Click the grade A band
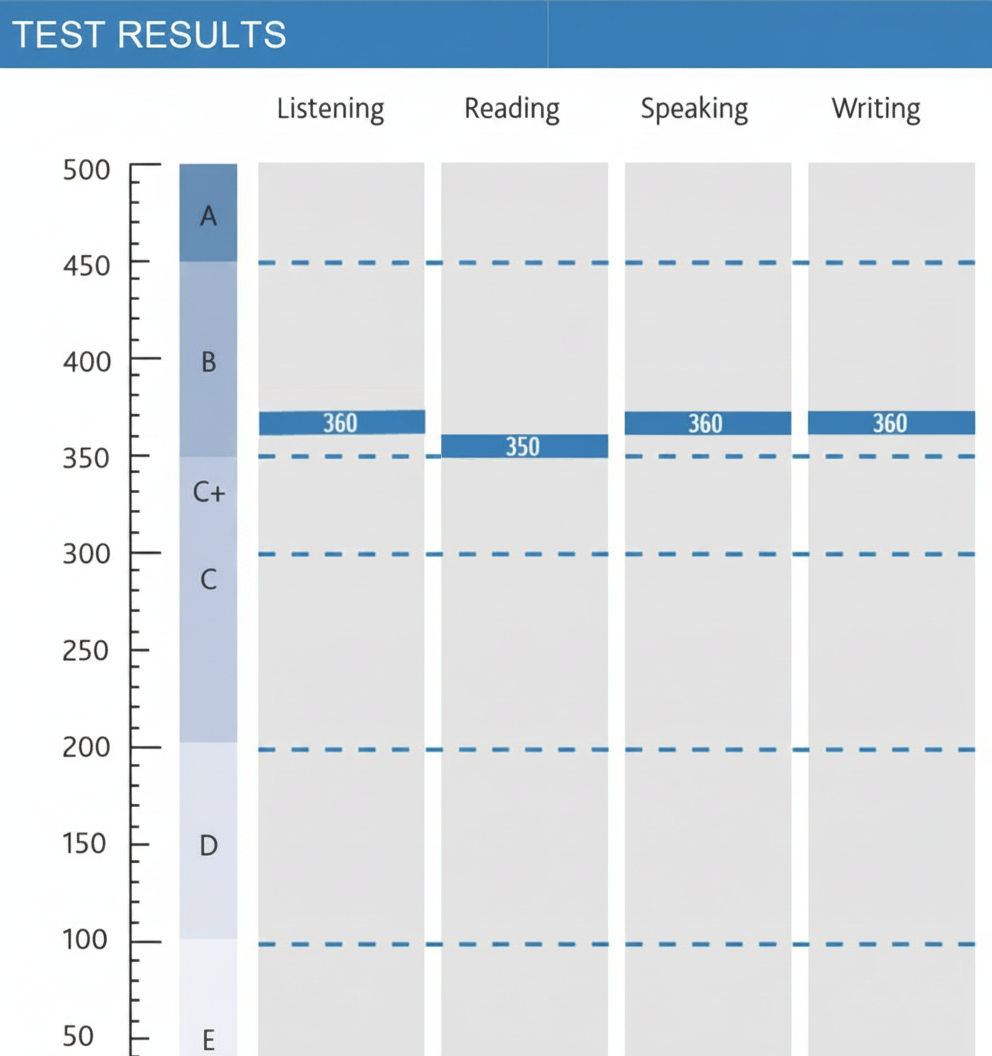Screen dimensions: 992x1056 pyautogui.click(x=208, y=214)
